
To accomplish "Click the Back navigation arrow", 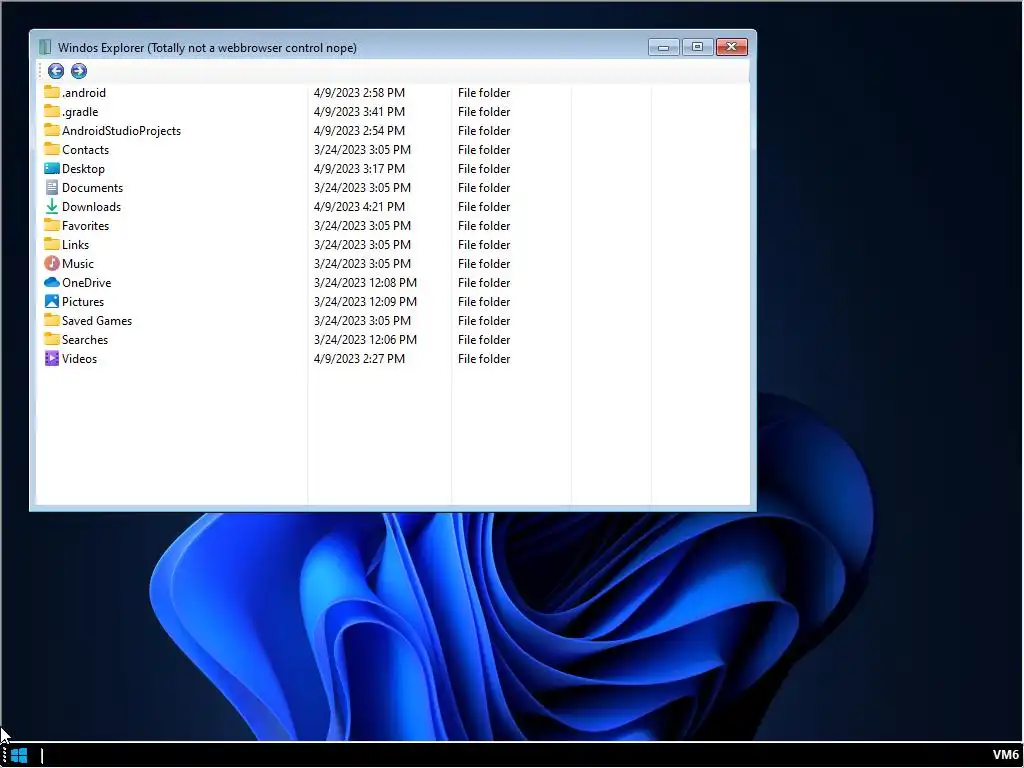I will (x=56, y=71).
